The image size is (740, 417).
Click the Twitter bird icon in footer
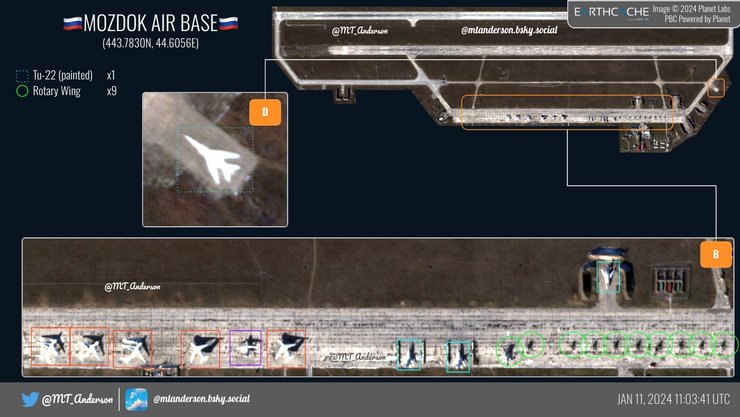pos(29,399)
